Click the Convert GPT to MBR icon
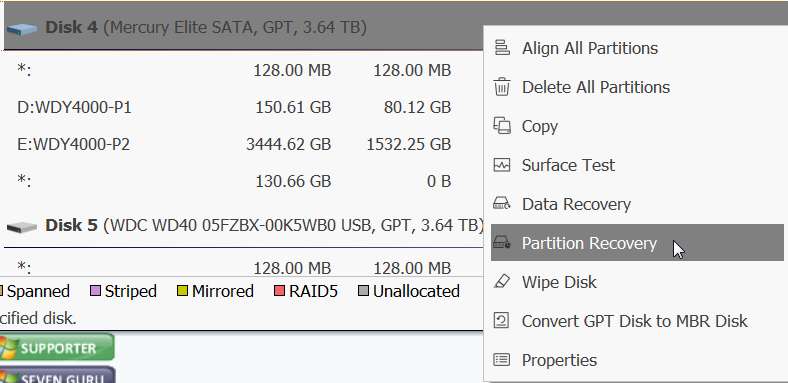The width and height of the screenshot is (788, 383). (x=502, y=321)
